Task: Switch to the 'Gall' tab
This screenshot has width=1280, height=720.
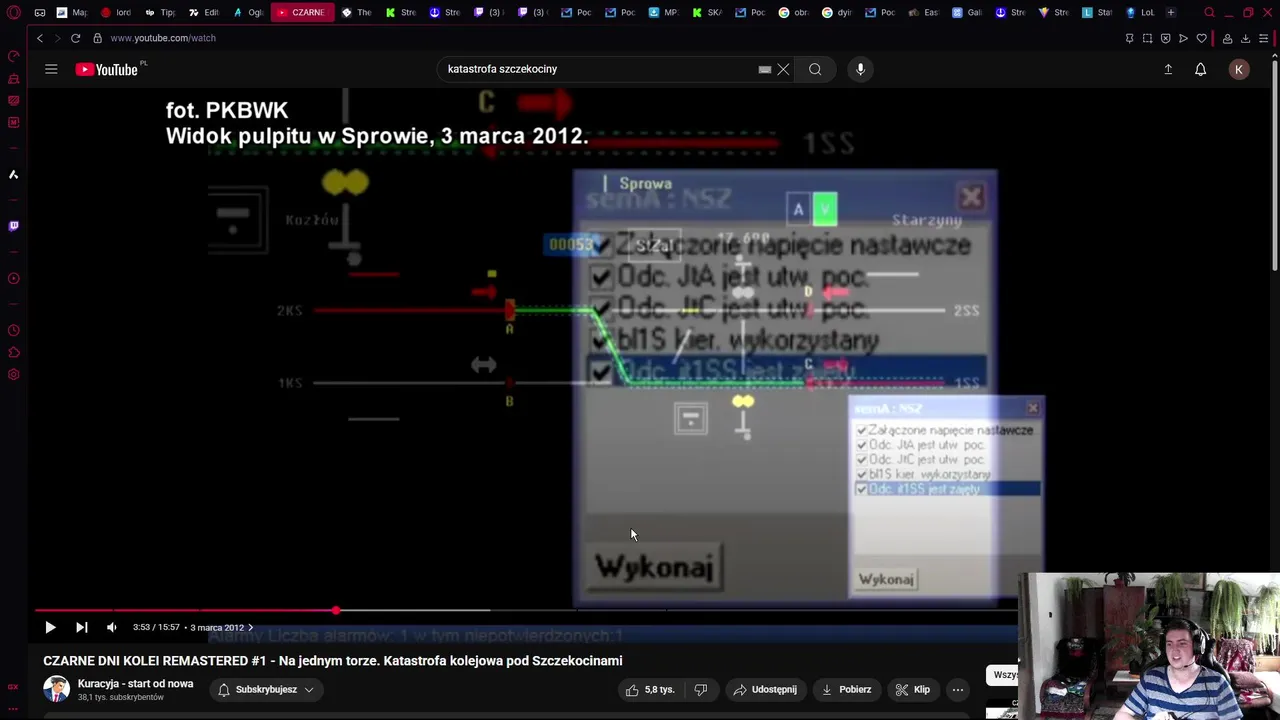Action: coord(967,13)
